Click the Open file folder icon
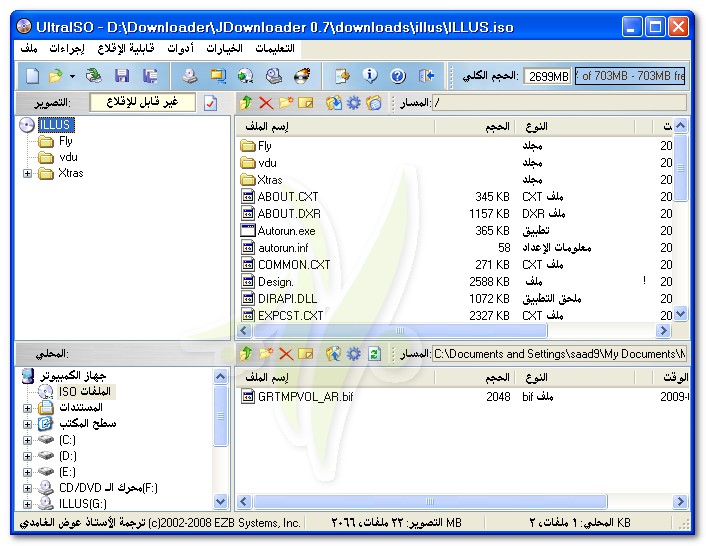 point(56,76)
